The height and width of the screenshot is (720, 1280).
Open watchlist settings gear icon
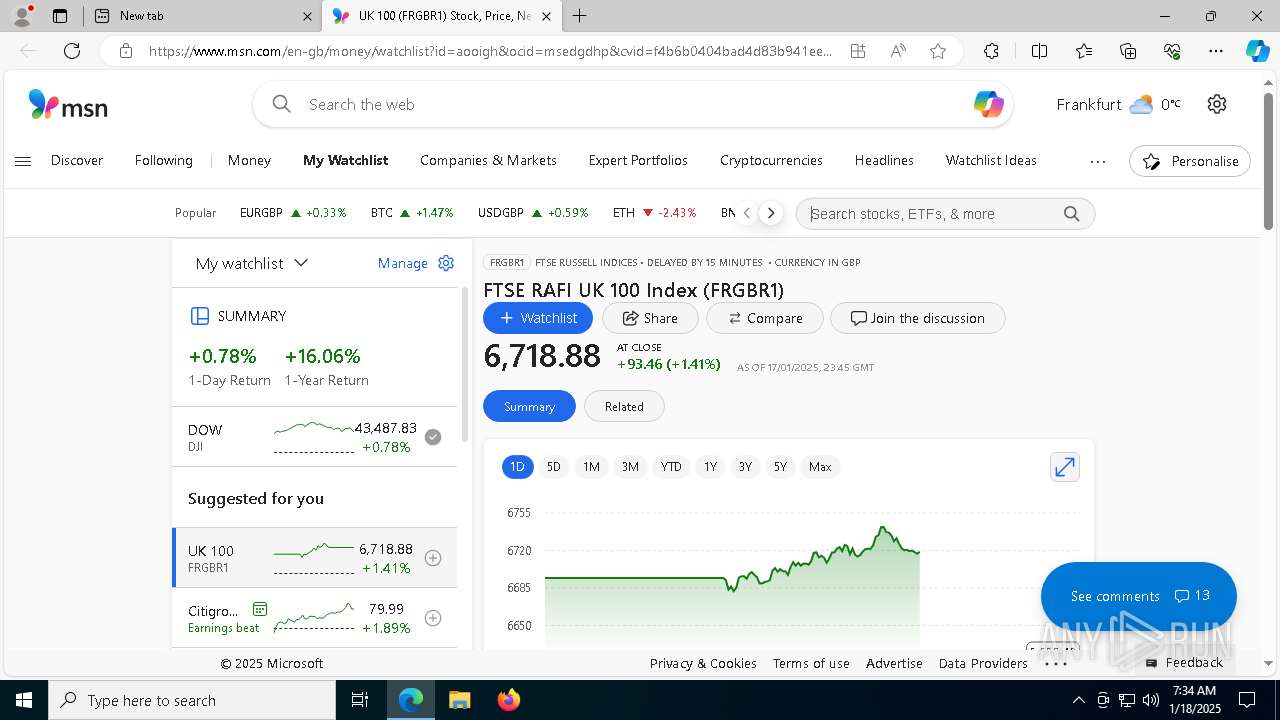[446, 263]
